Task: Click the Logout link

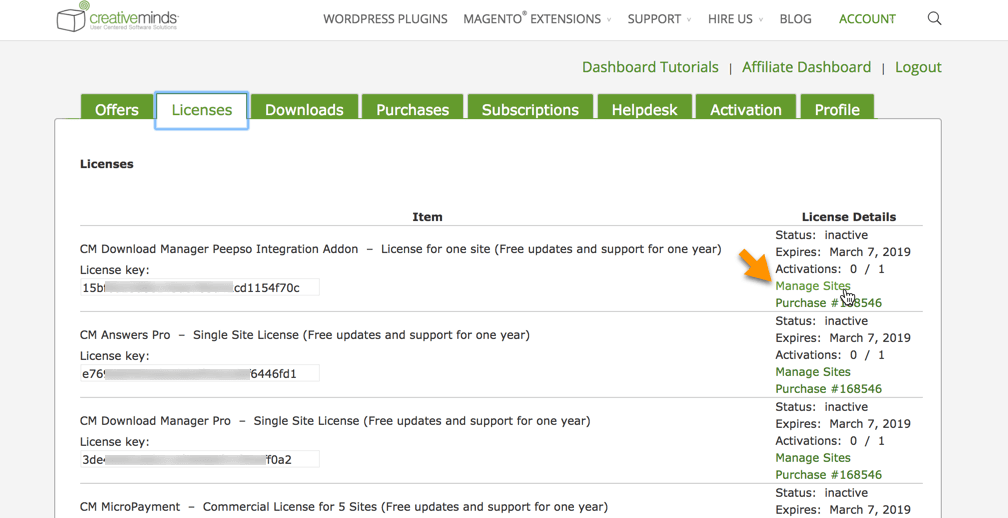Action: point(918,67)
